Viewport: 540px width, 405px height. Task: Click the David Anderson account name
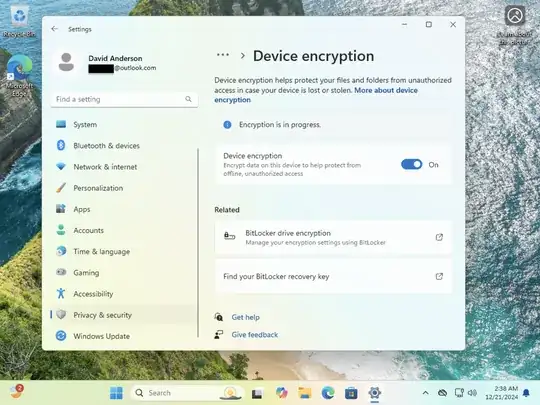(115, 58)
